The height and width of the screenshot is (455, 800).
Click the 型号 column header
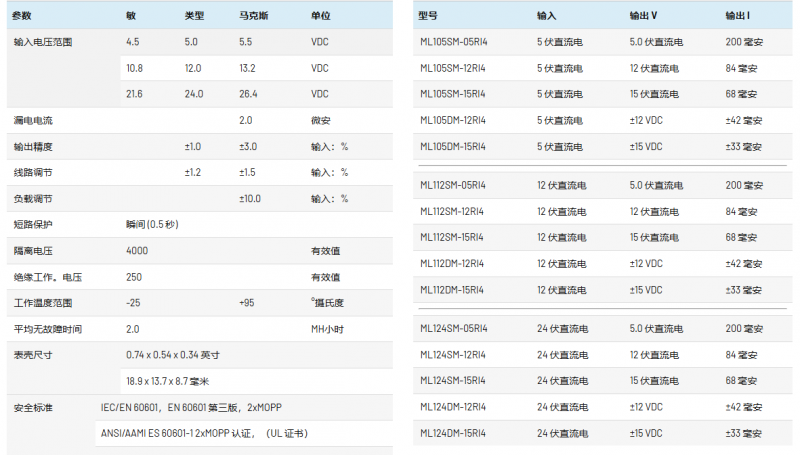(428, 16)
